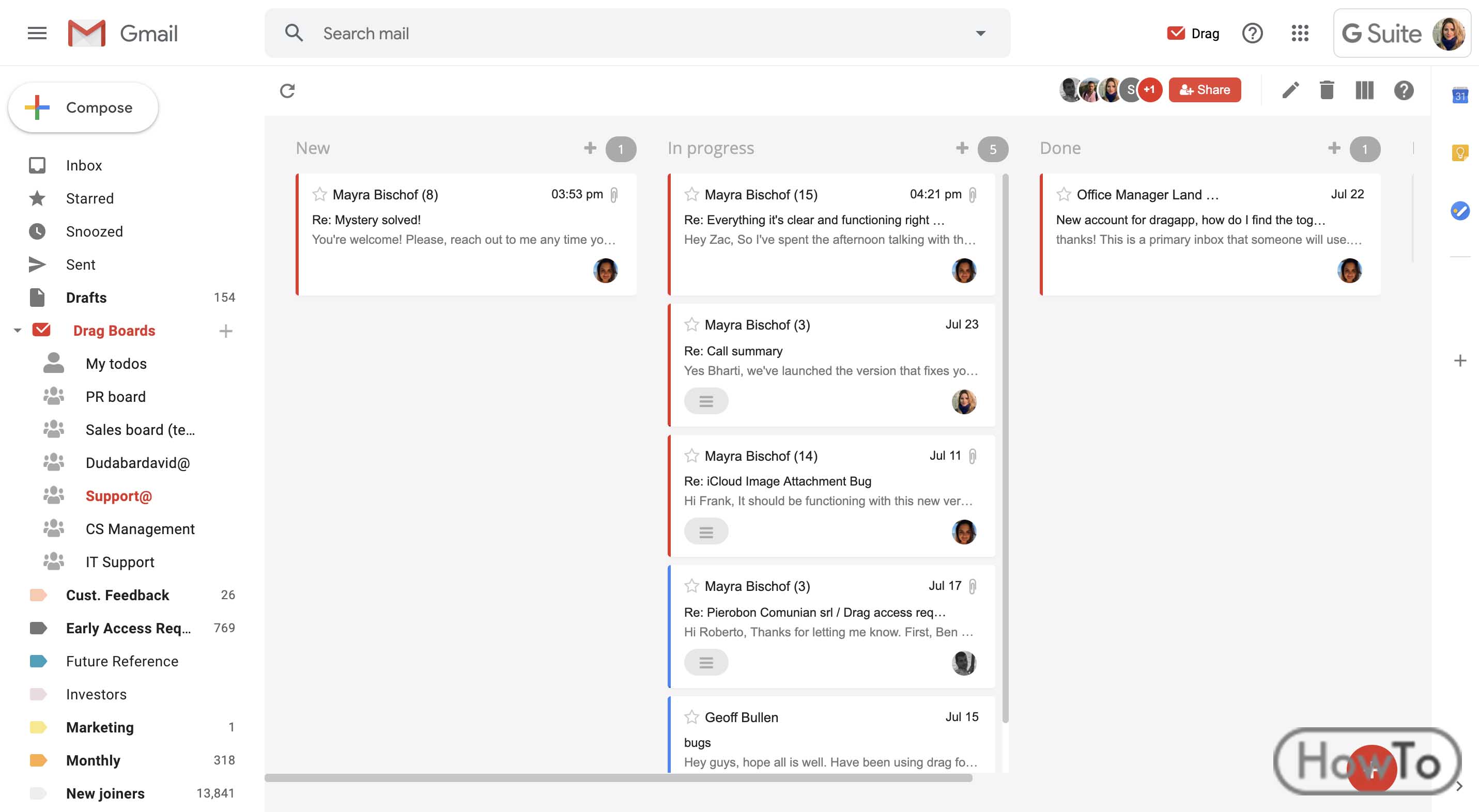Open Drag board help question icon
1479x812 pixels.
(1404, 90)
